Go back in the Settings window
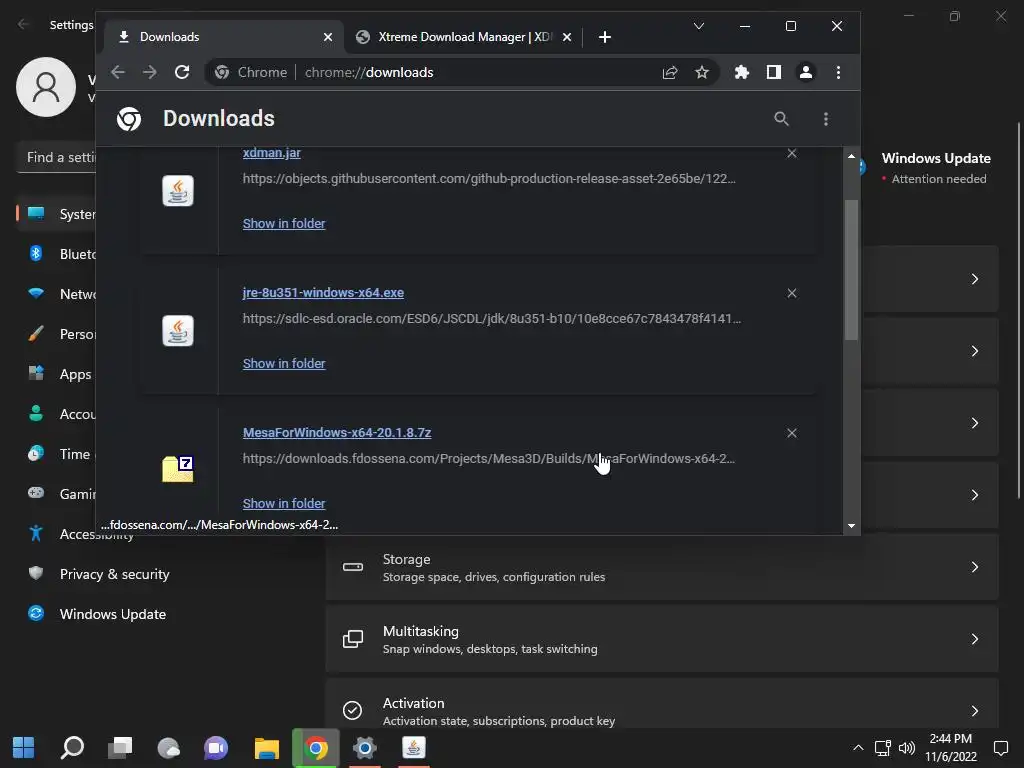The width and height of the screenshot is (1024, 768). pyautogui.click(x=24, y=25)
